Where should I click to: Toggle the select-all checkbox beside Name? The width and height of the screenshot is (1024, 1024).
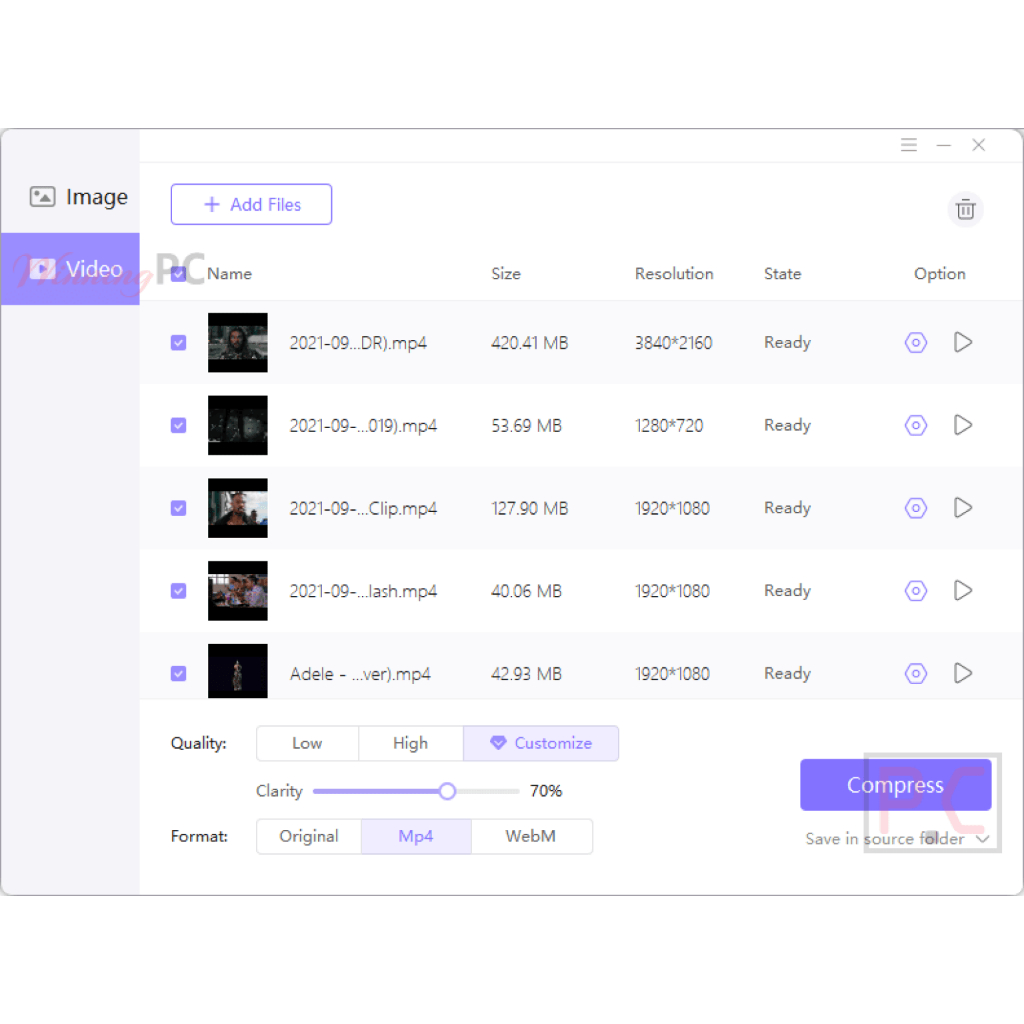[178, 274]
